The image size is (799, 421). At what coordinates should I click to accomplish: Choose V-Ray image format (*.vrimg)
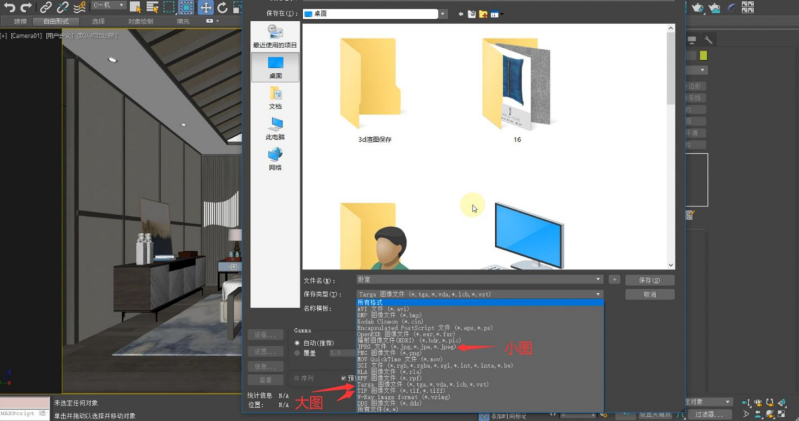(x=480, y=397)
